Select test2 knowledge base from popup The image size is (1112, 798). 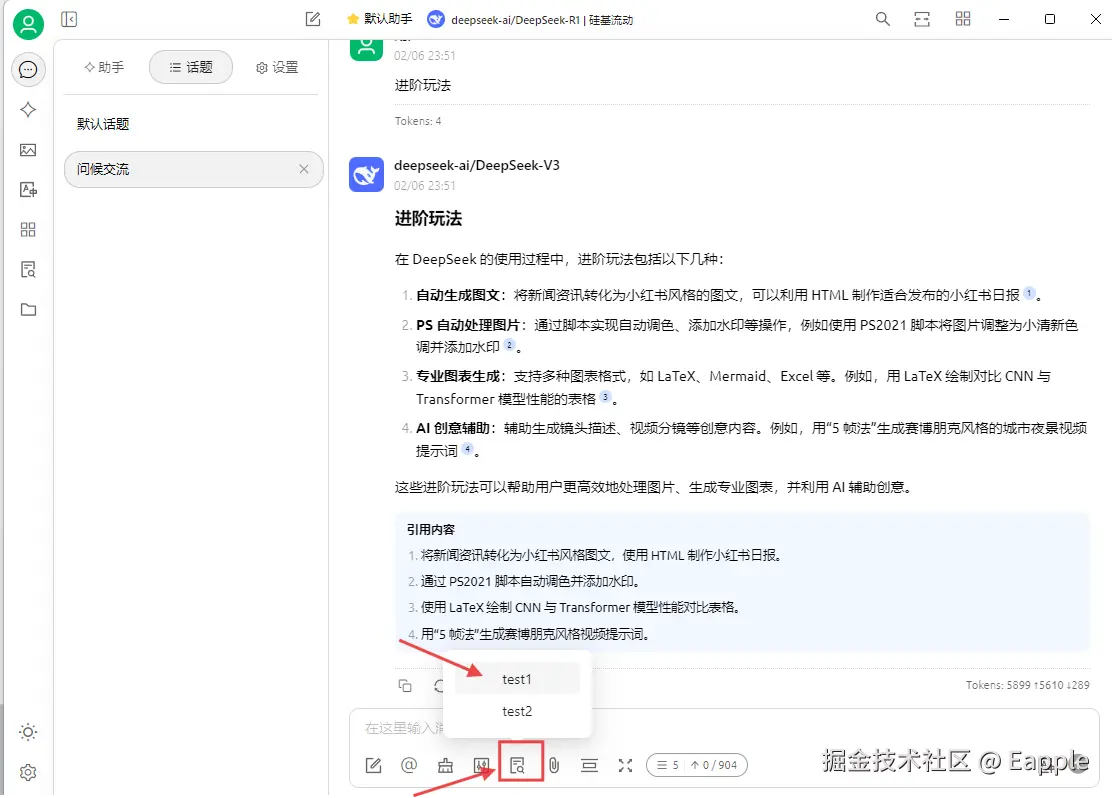[517, 711]
